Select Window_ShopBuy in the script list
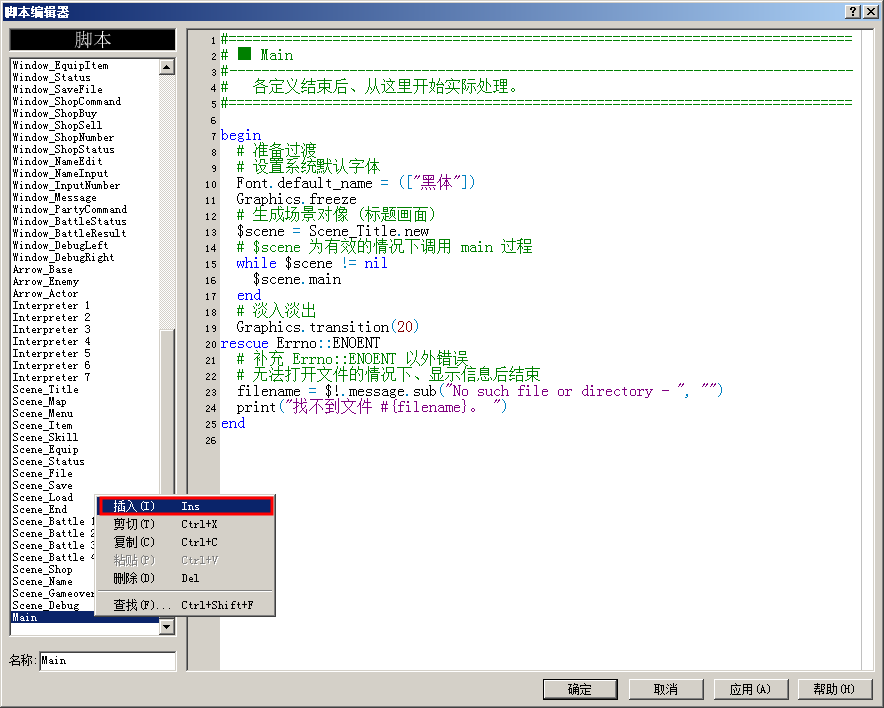Viewport: 884px width, 708px height. [x=86, y=113]
